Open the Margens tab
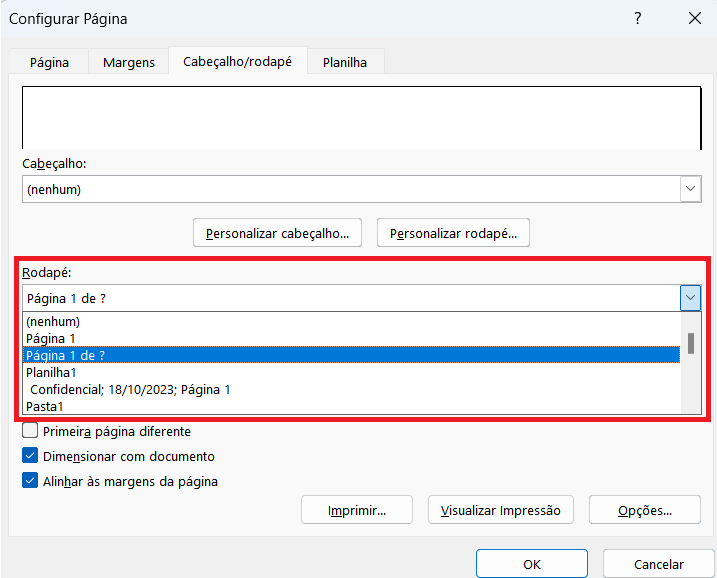717x578 pixels. pyautogui.click(x=129, y=62)
